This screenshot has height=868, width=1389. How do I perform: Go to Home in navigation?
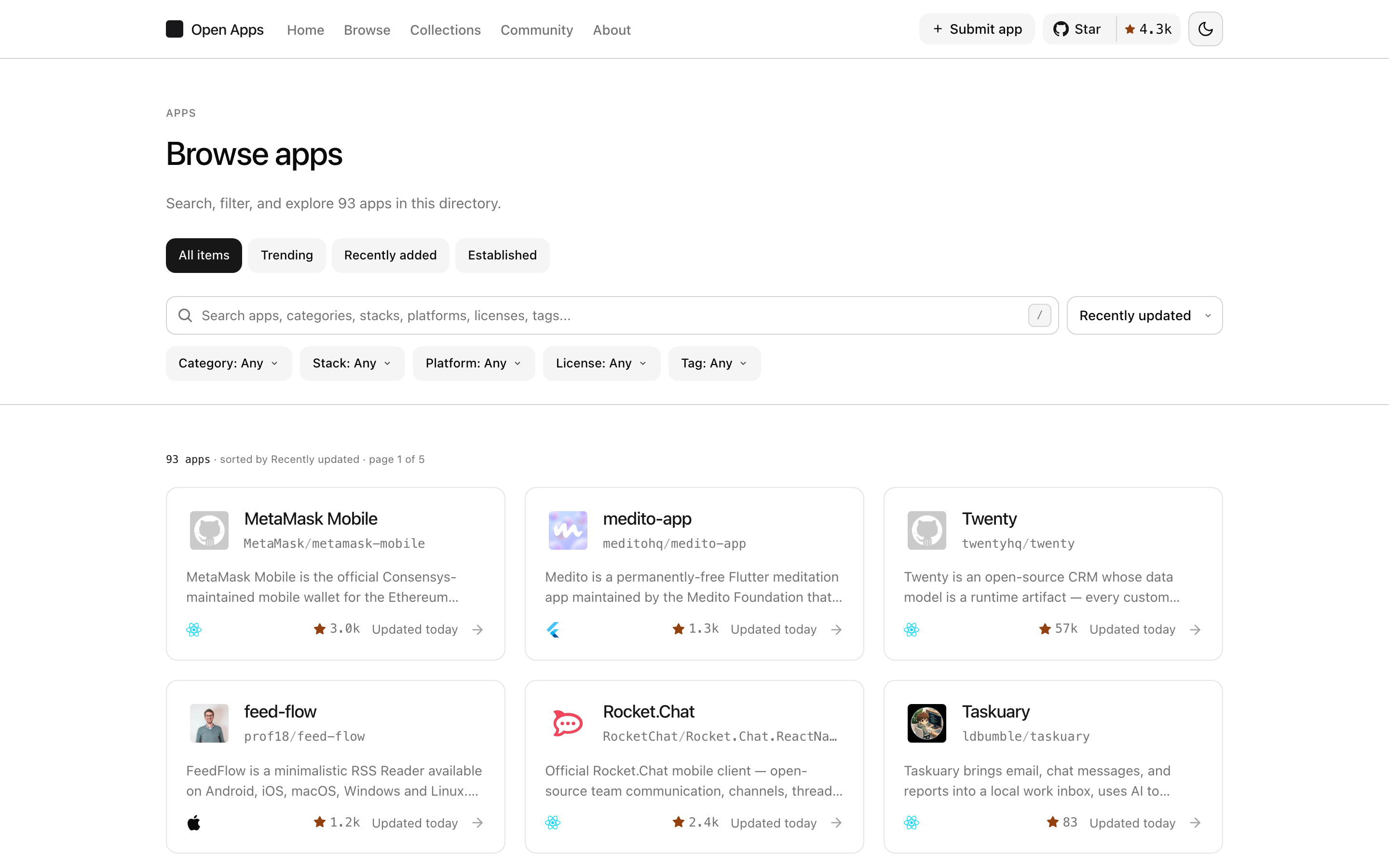point(305,30)
